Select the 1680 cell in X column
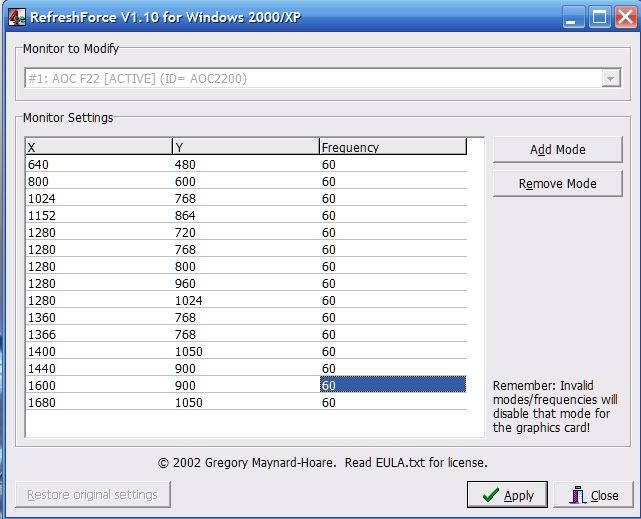Screen dimensions: 641x519 pyautogui.click(x=99, y=403)
